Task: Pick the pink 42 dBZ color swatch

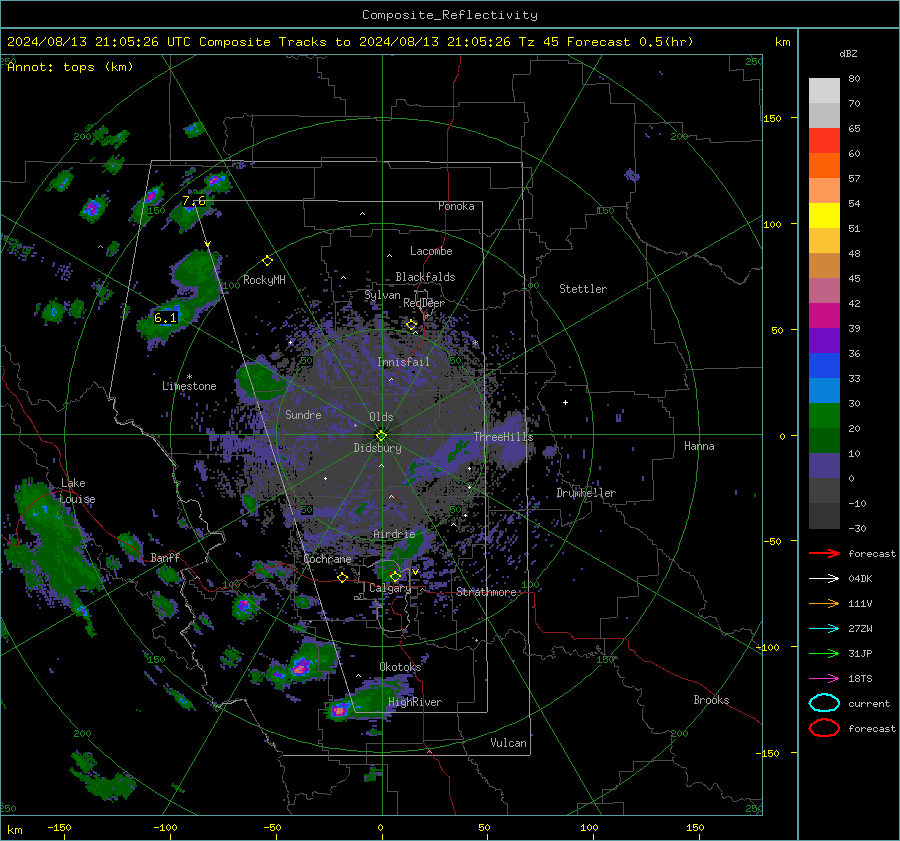Action: (x=824, y=291)
